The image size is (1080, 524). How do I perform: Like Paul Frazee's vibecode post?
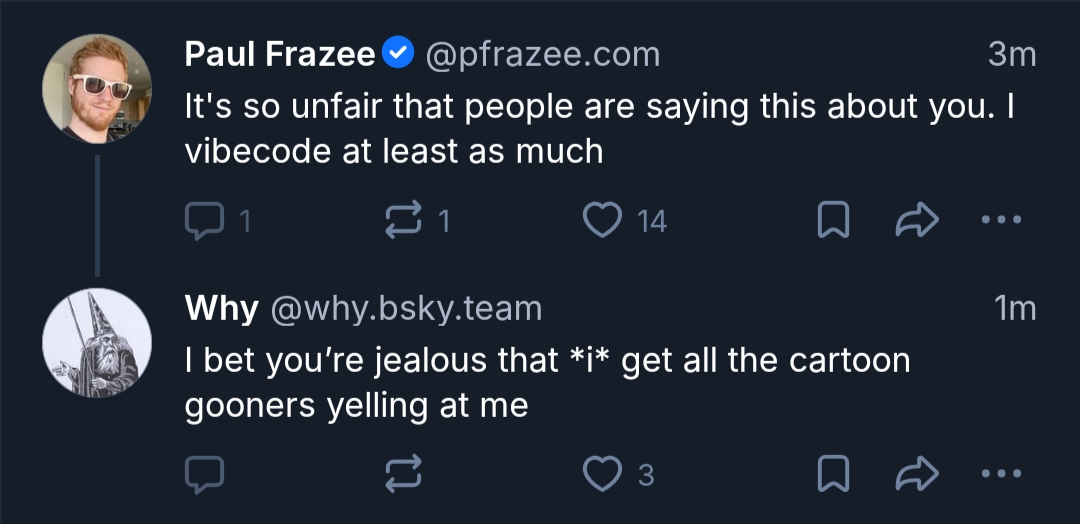603,221
